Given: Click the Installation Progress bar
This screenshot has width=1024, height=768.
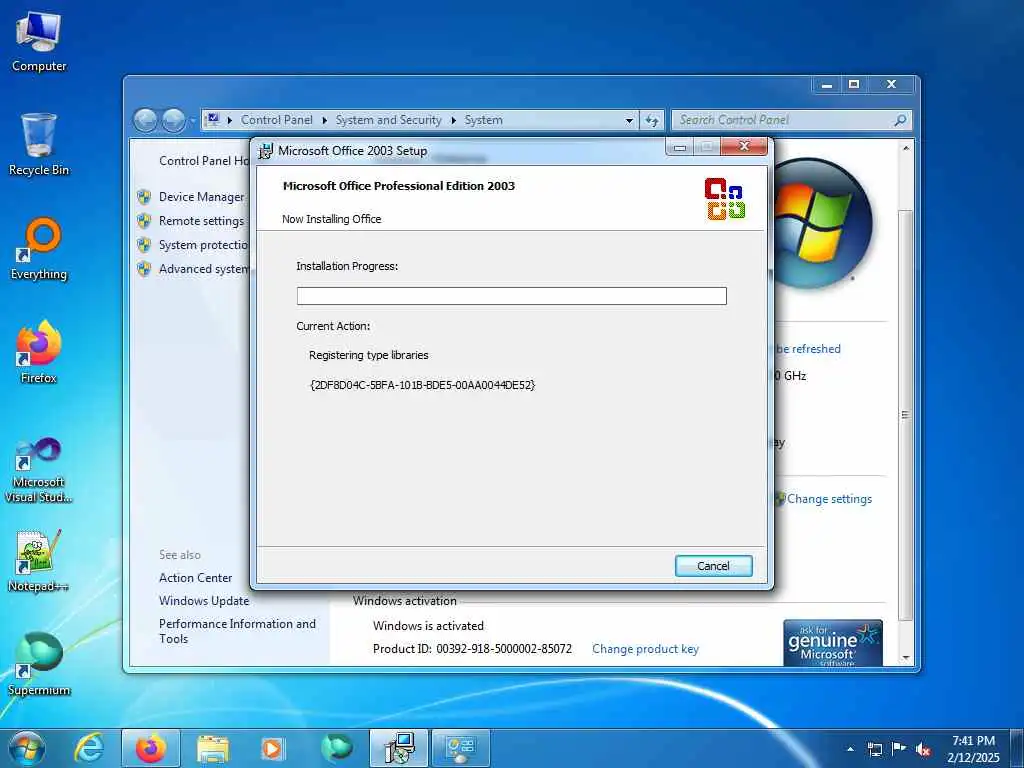Looking at the screenshot, I should pyautogui.click(x=511, y=296).
